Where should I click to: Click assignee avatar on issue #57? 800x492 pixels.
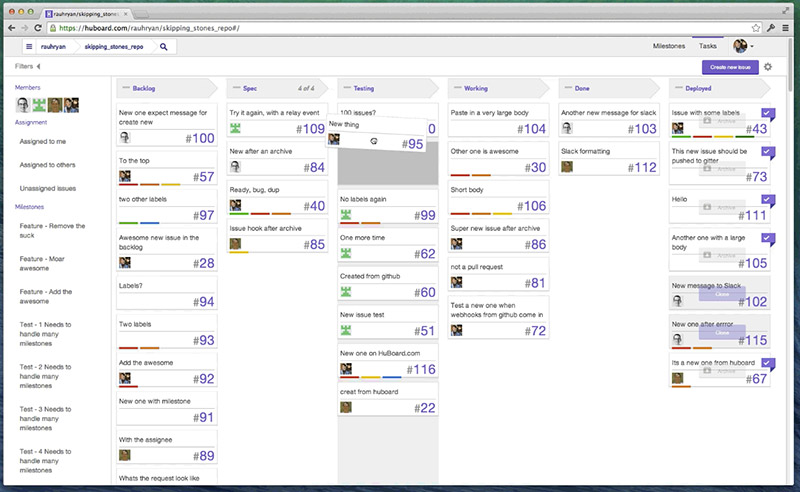click(124, 176)
